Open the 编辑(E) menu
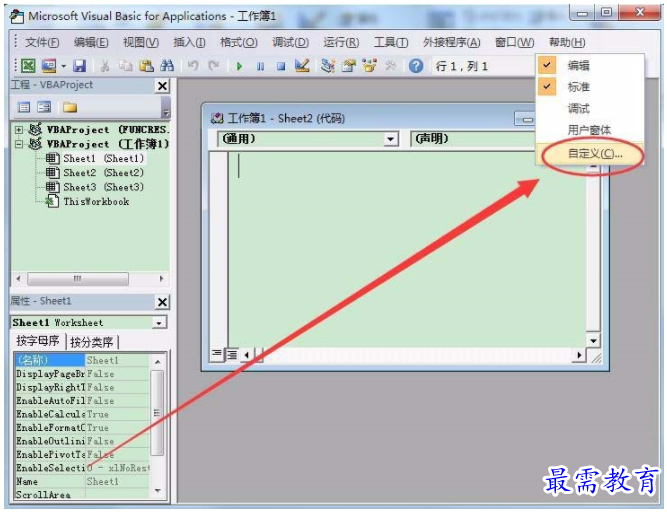 click(91, 42)
